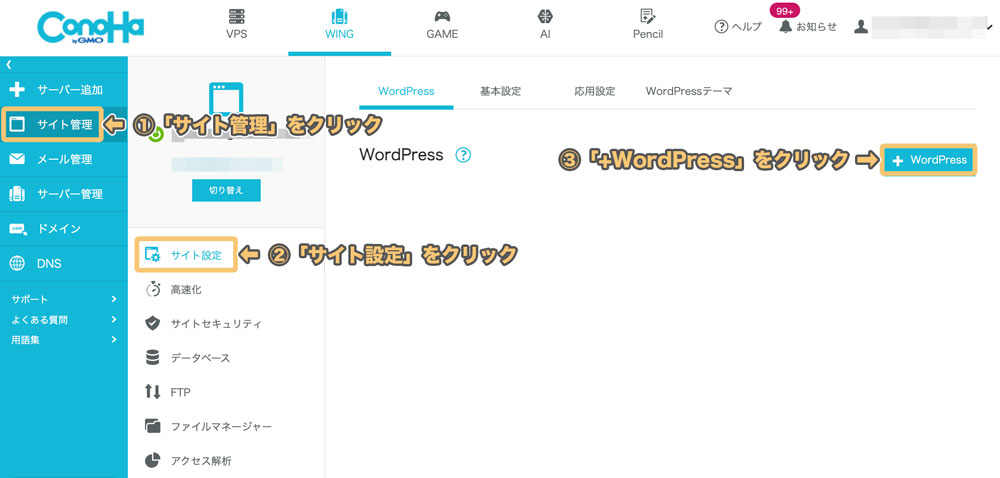Open the AI service icon
Image resolution: width=1000 pixels, height=478 pixels.
pyautogui.click(x=545, y=17)
